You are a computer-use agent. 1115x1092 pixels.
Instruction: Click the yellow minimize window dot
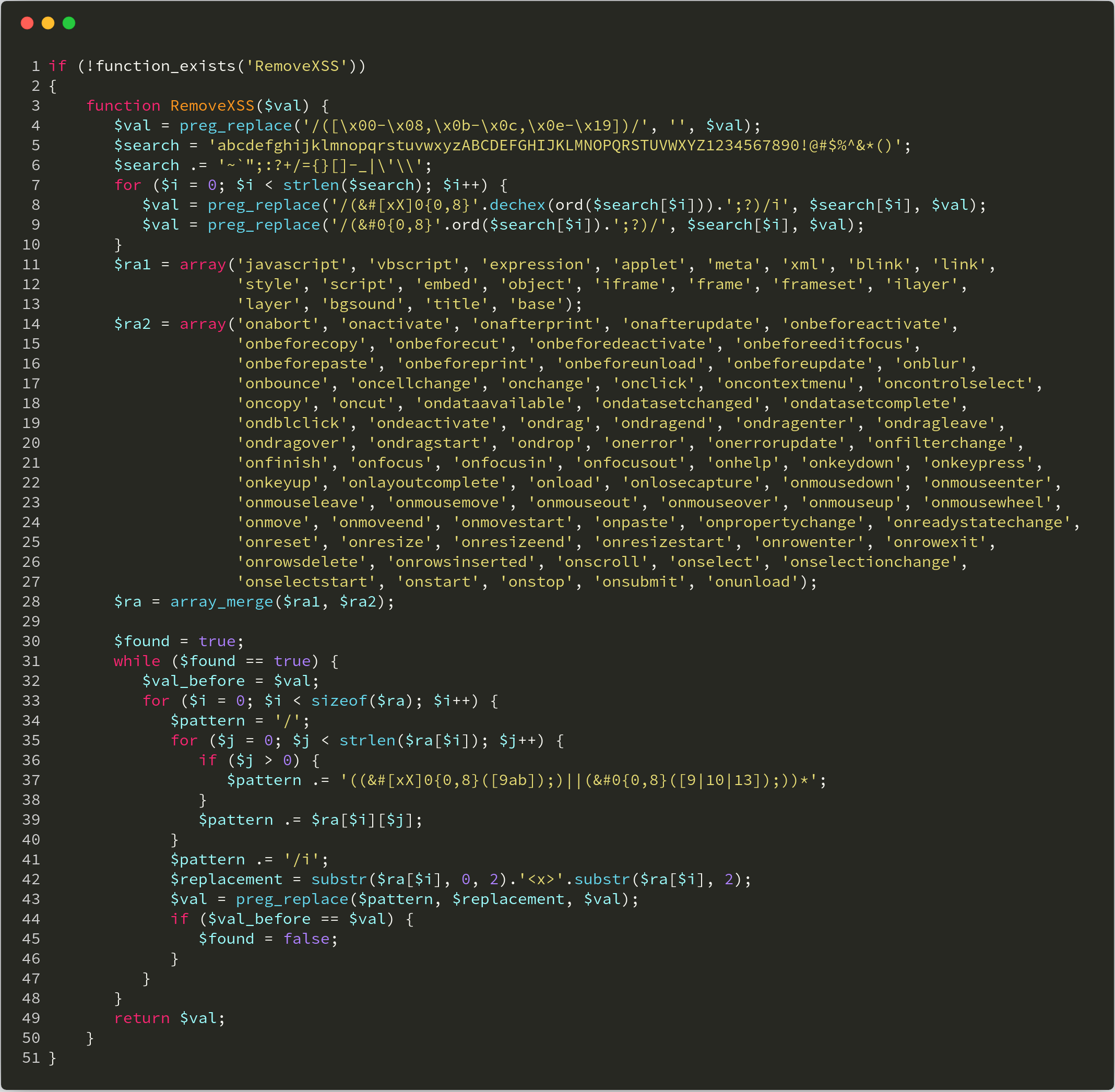[x=48, y=23]
